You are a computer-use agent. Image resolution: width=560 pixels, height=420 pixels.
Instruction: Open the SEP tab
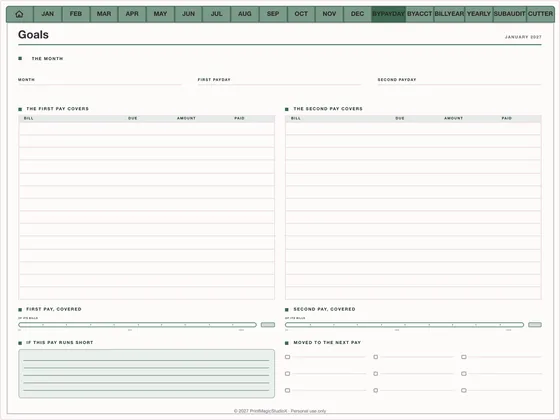(273, 14)
